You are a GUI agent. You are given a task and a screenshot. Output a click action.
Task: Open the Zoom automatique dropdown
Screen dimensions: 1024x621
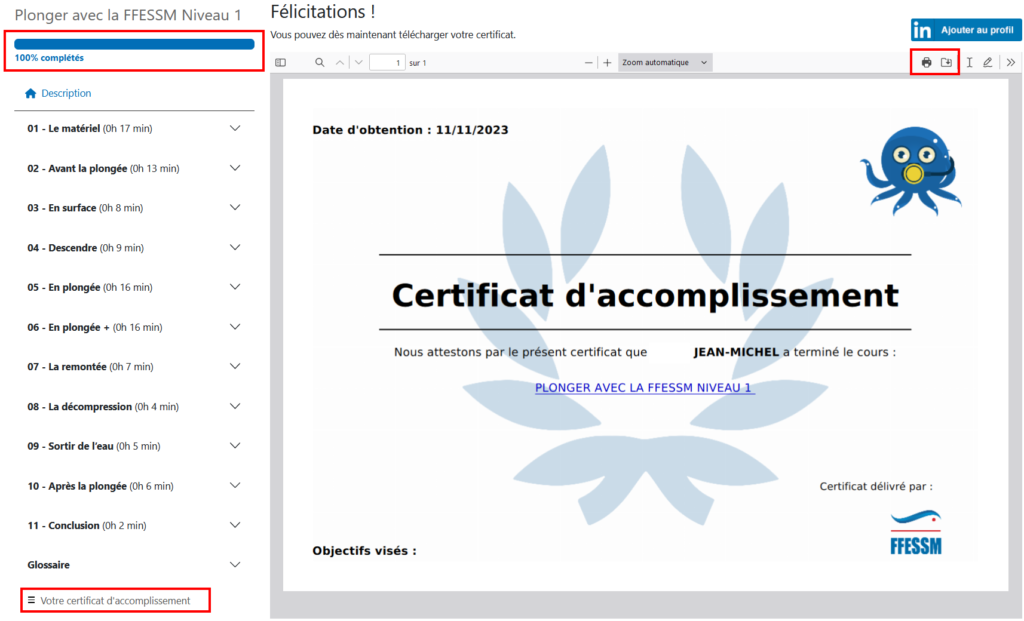pos(665,63)
